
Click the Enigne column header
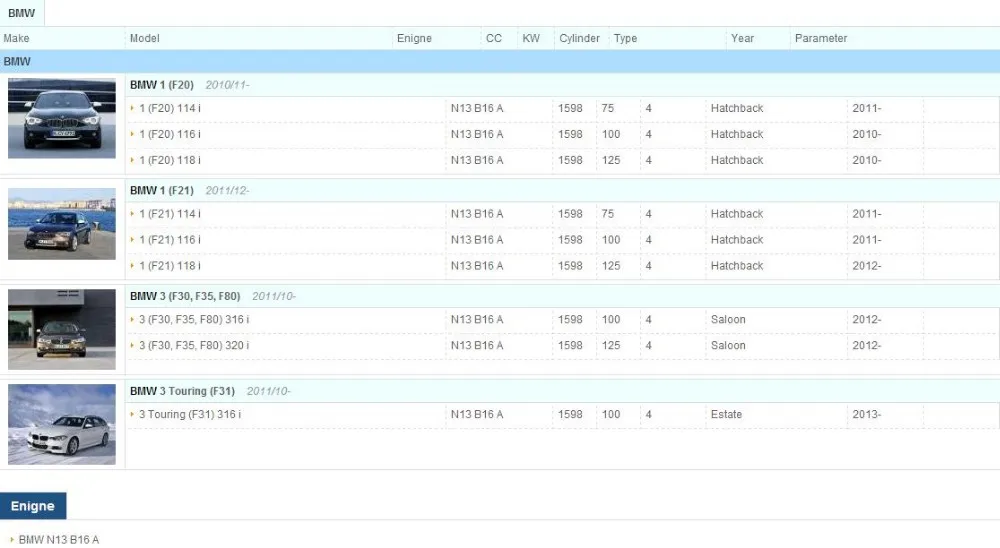pos(415,38)
